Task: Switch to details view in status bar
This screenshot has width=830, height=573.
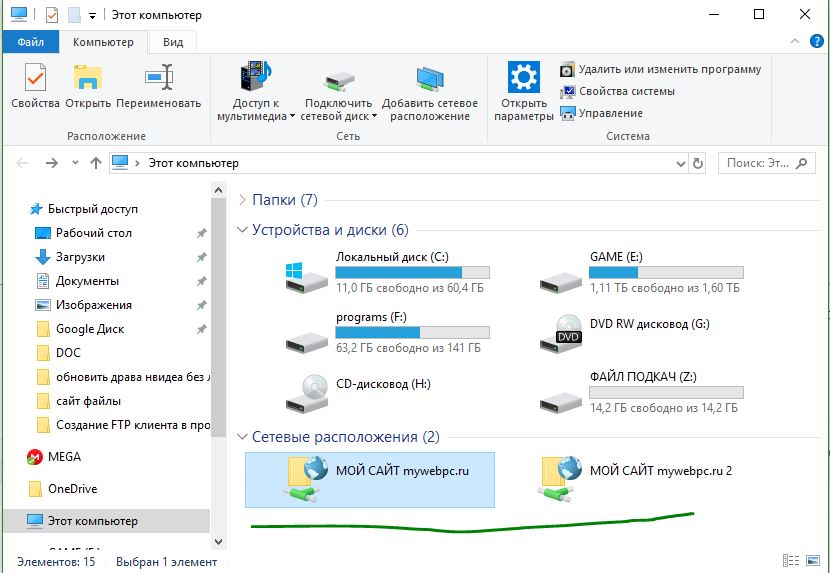Action: (791, 561)
